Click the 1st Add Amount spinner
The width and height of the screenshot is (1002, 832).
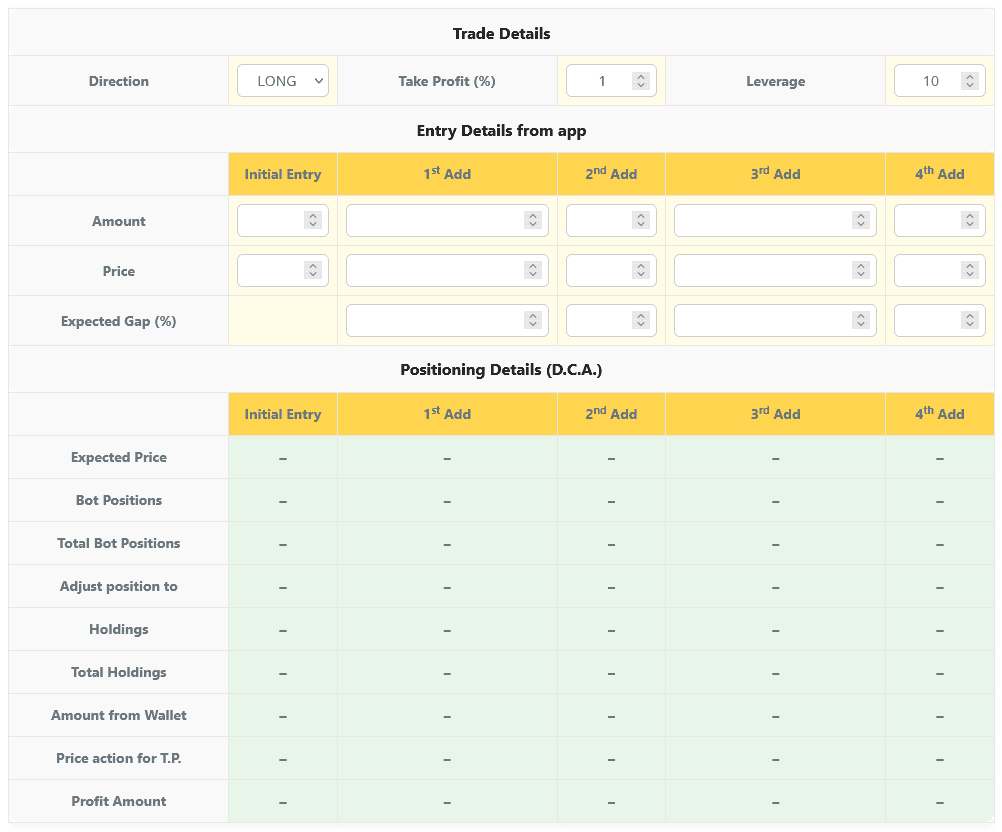tap(532, 220)
